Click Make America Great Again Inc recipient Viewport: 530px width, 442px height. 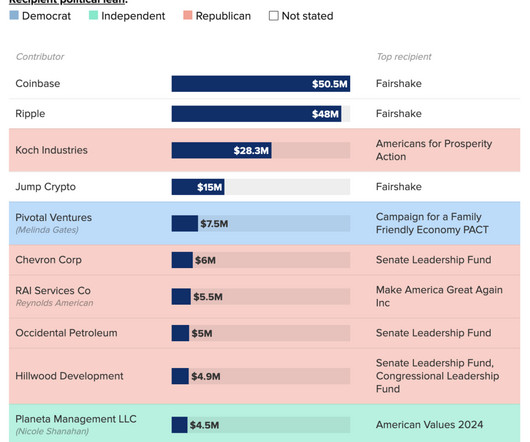pyautogui.click(x=439, y=296)
